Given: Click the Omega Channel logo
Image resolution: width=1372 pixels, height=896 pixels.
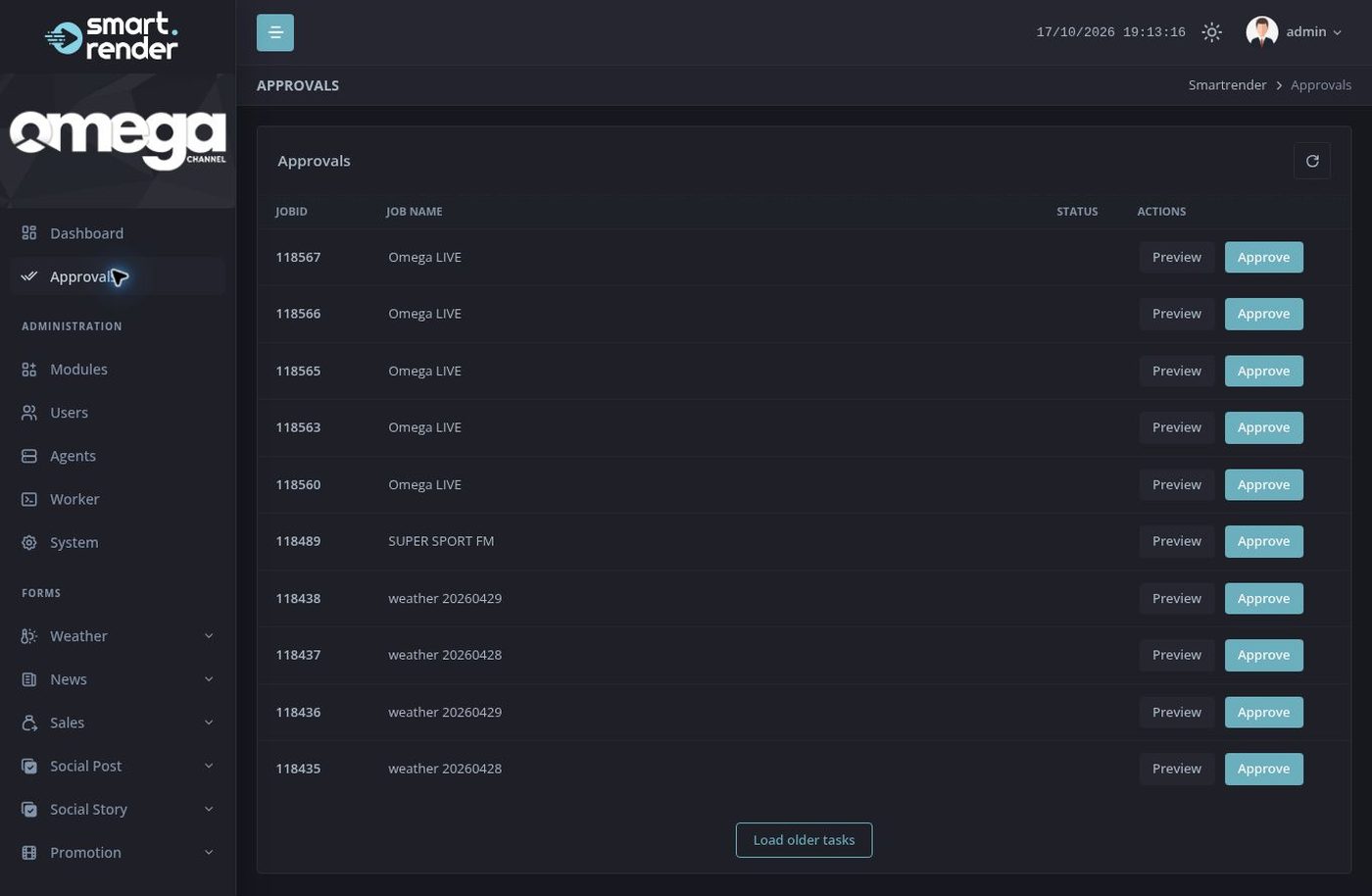Looking at the screenshot, I should click(118, 140).
